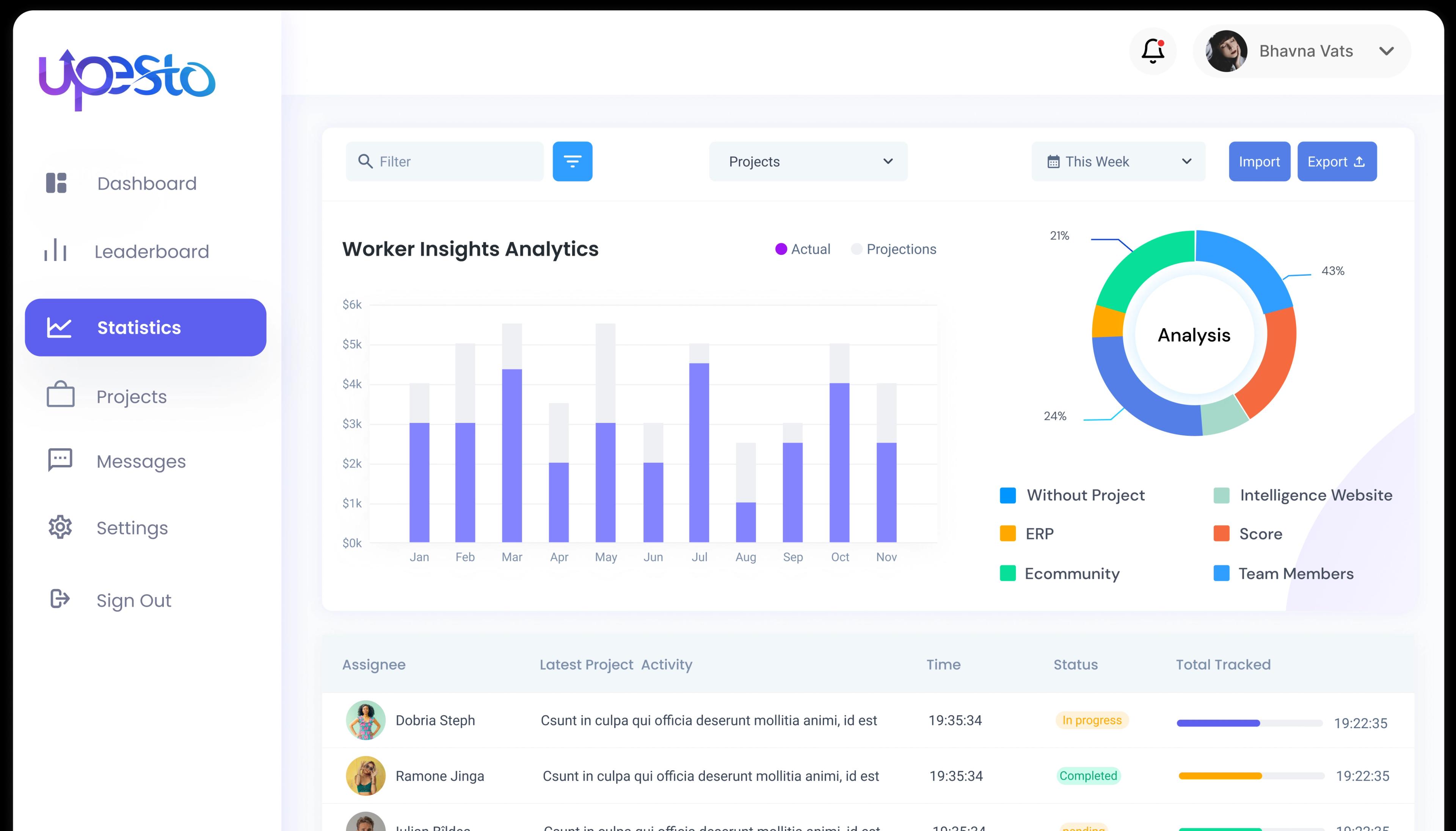The width and height of the screenshot is (1456, 831).
Task: Open the Leaderboard menu item
Action: (x=151, y=251)
